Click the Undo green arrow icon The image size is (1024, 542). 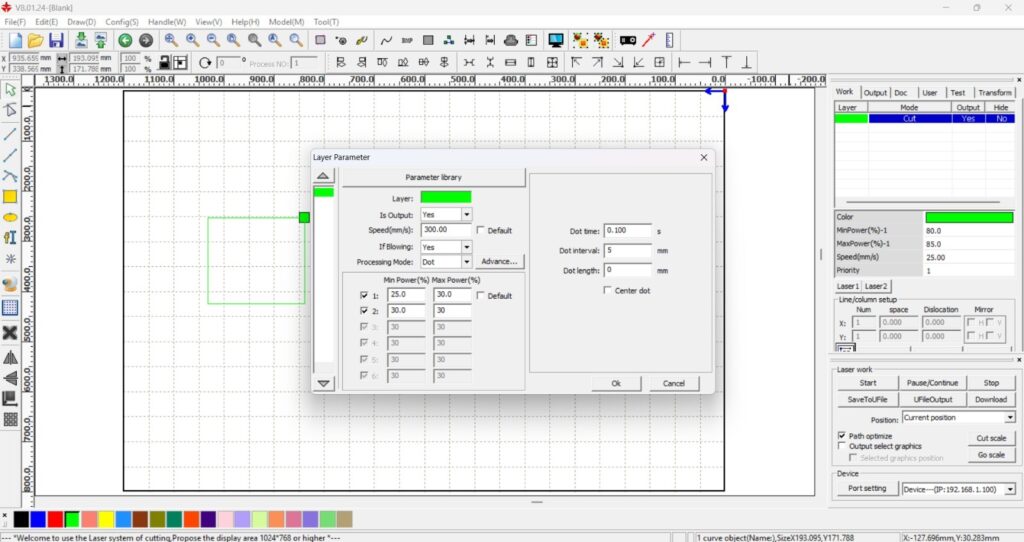tap(125, 40)
